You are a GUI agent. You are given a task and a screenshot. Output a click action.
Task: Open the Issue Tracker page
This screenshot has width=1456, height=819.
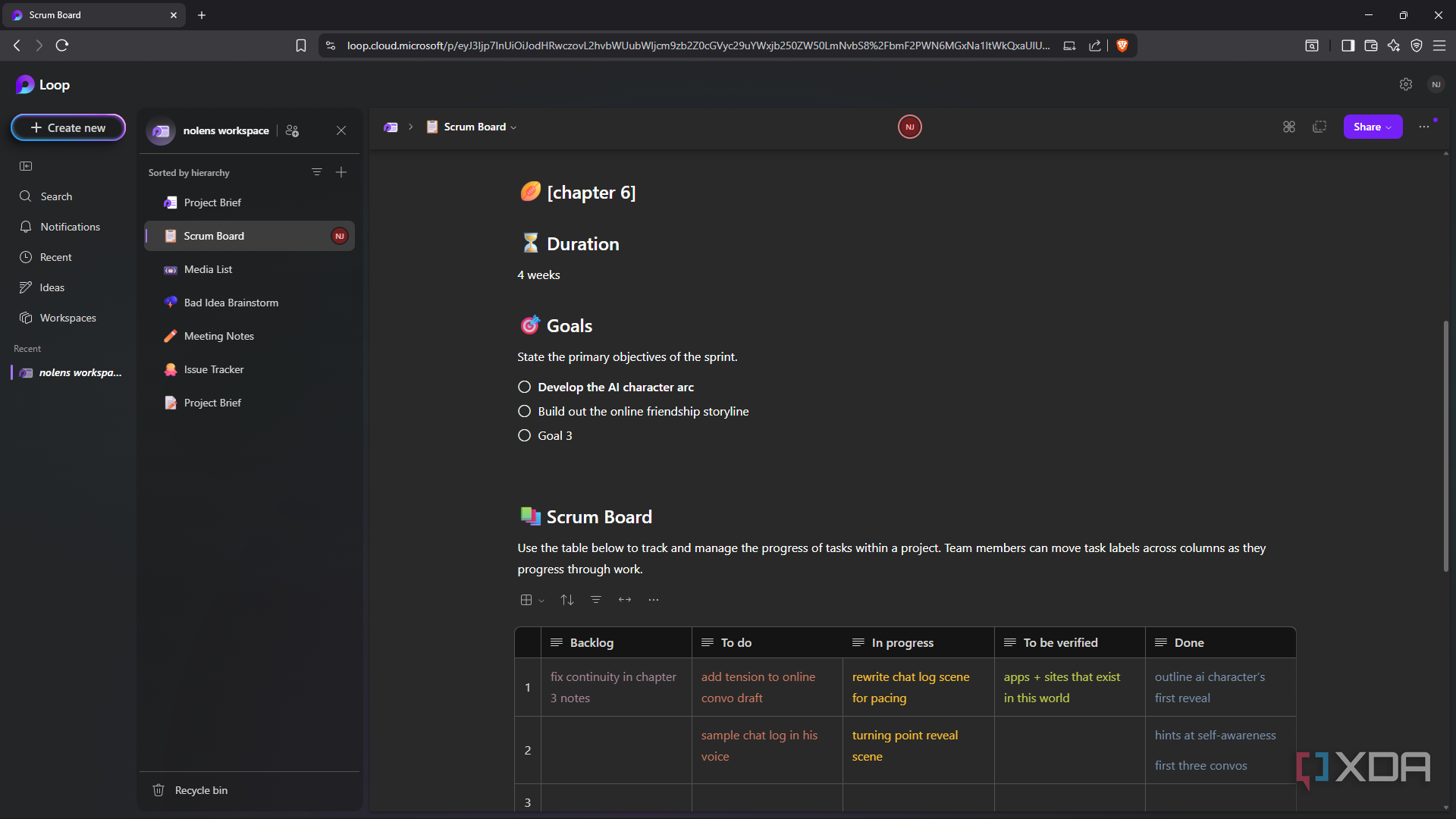(249, 369)
